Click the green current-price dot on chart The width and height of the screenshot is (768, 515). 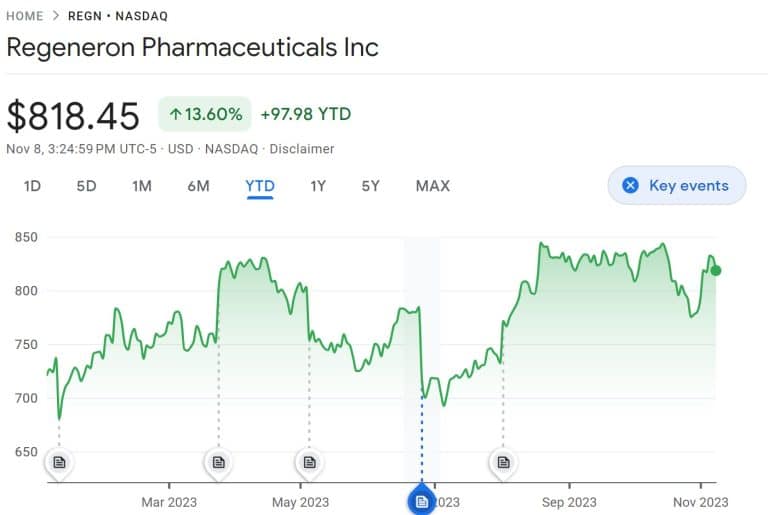716,270
